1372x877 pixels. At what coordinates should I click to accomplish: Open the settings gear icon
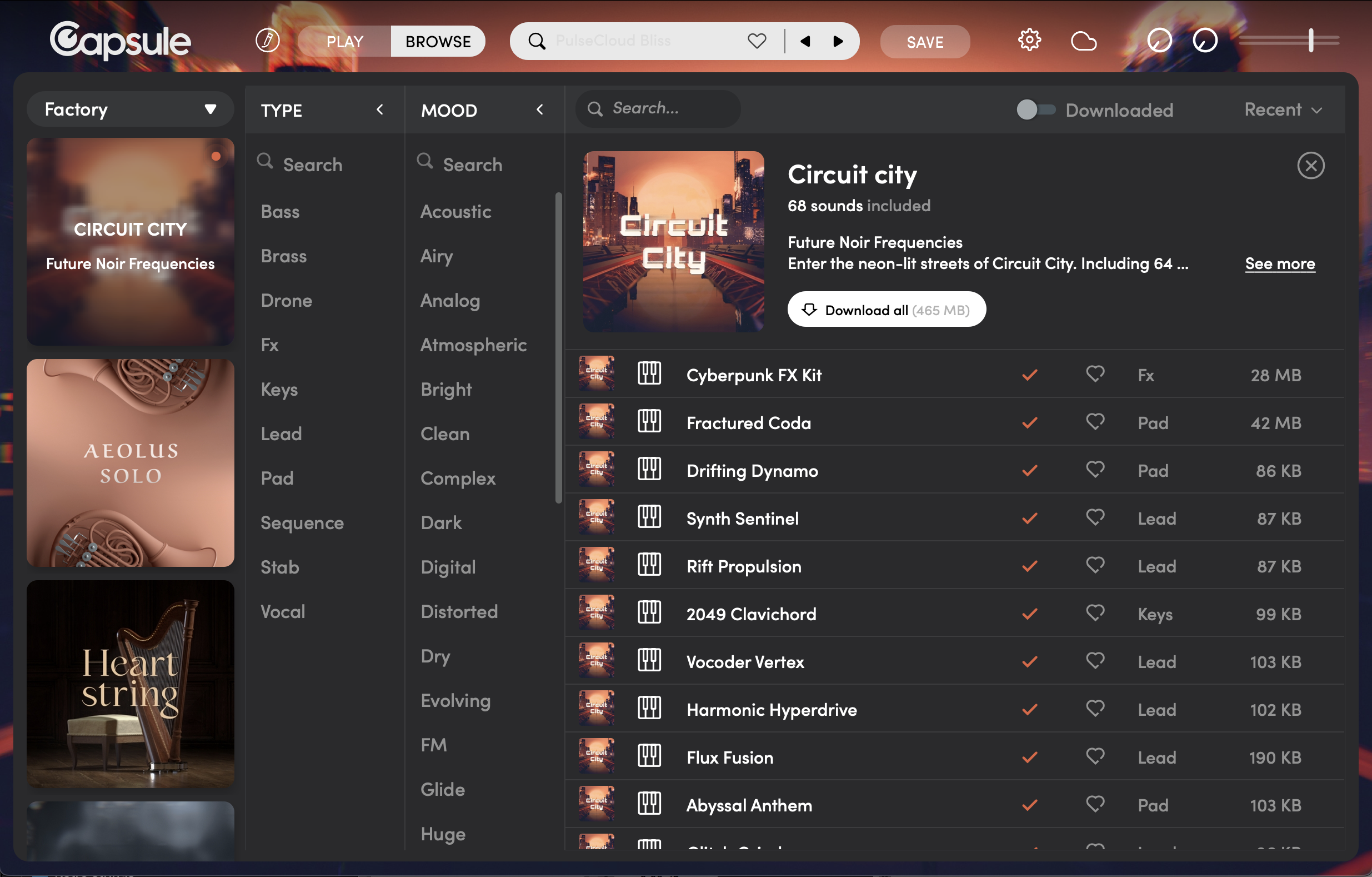1029,41
